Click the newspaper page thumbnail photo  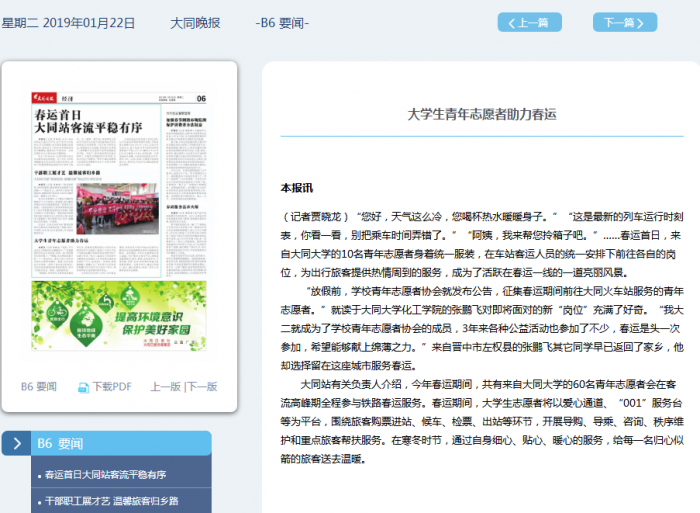tap(117, 209)
